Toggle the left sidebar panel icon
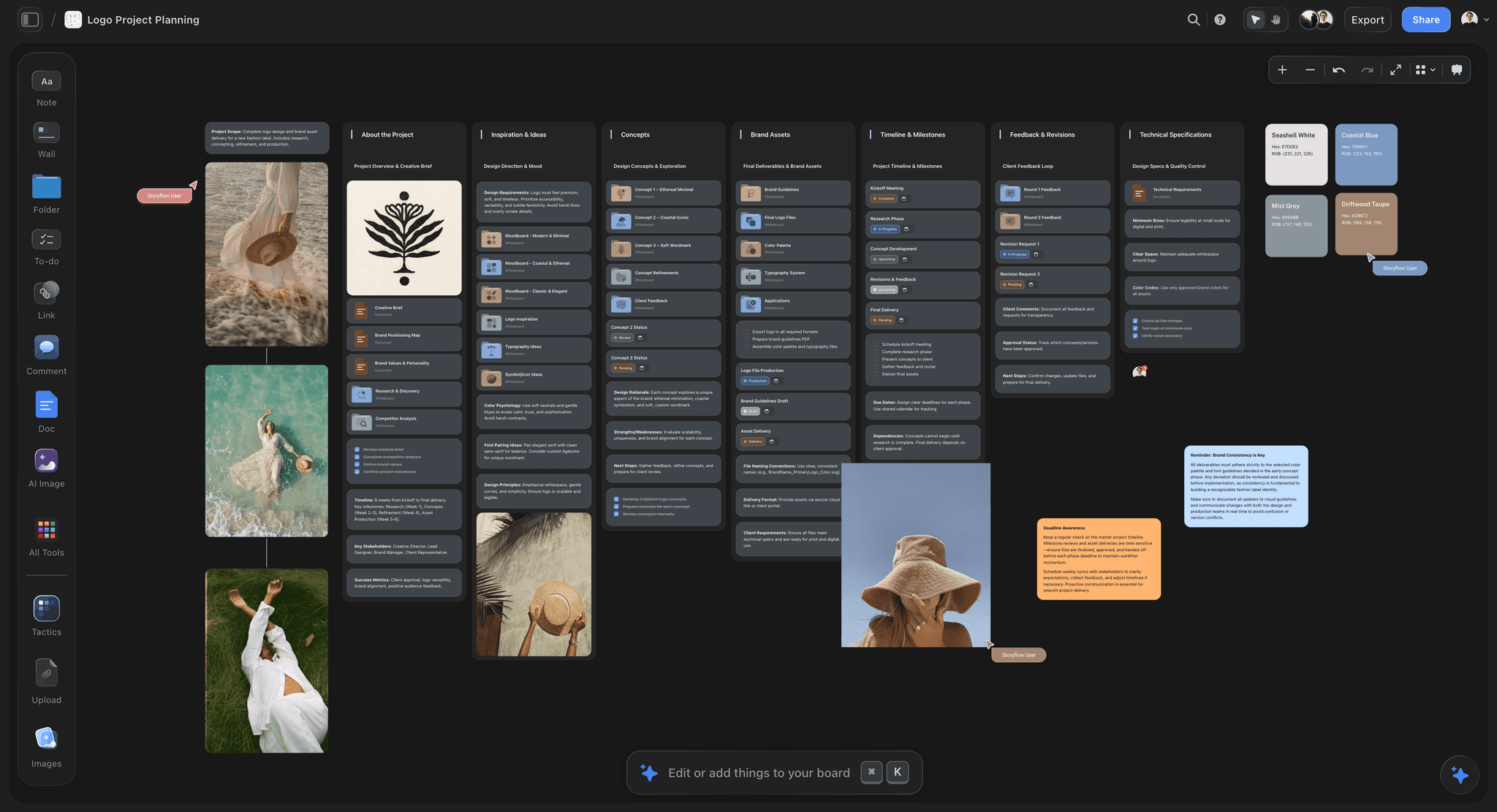This screenshot has height=812, width=1497. (x=30, y=20)
